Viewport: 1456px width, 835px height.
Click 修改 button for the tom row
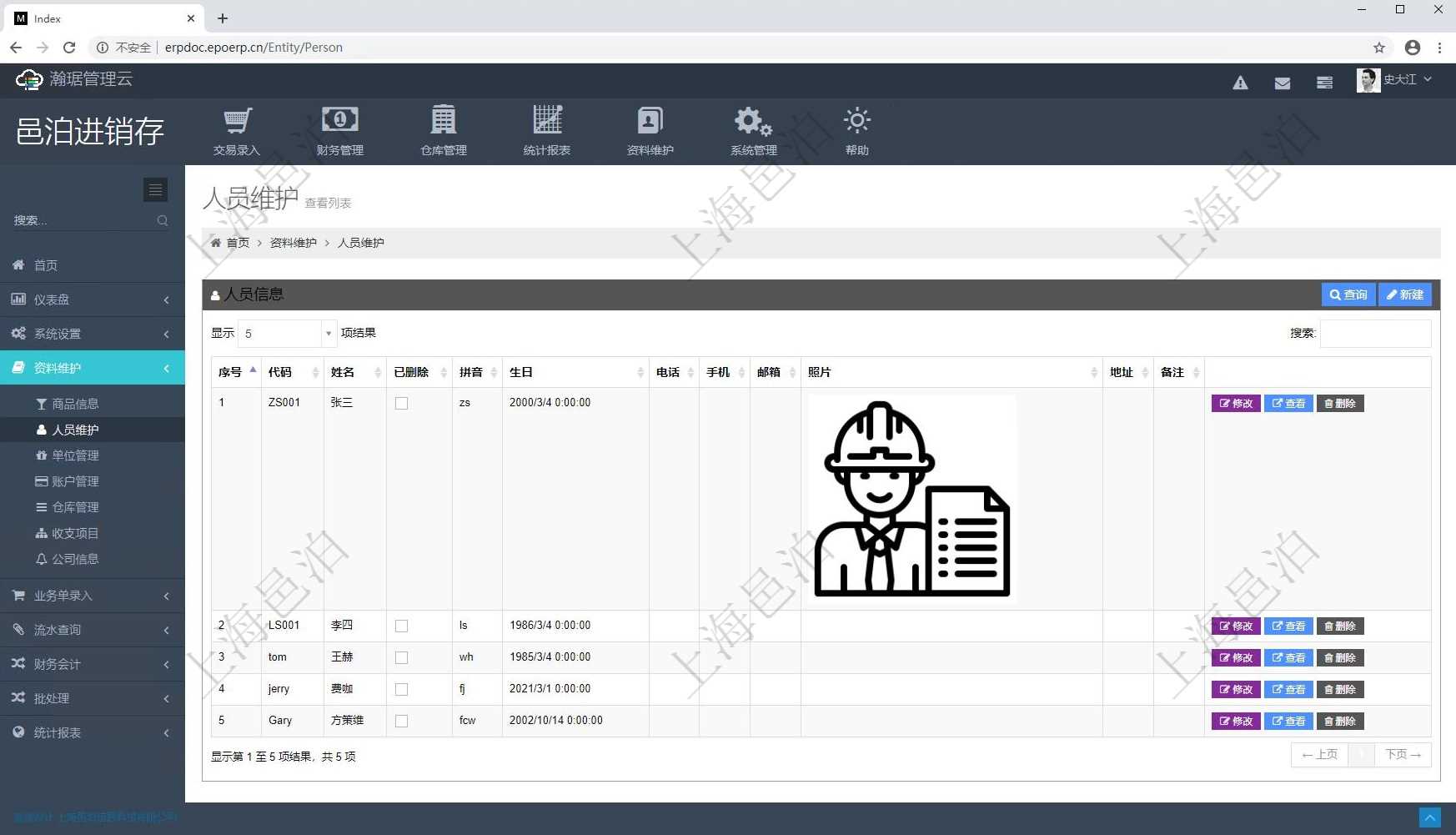(x=1235, y=658)
